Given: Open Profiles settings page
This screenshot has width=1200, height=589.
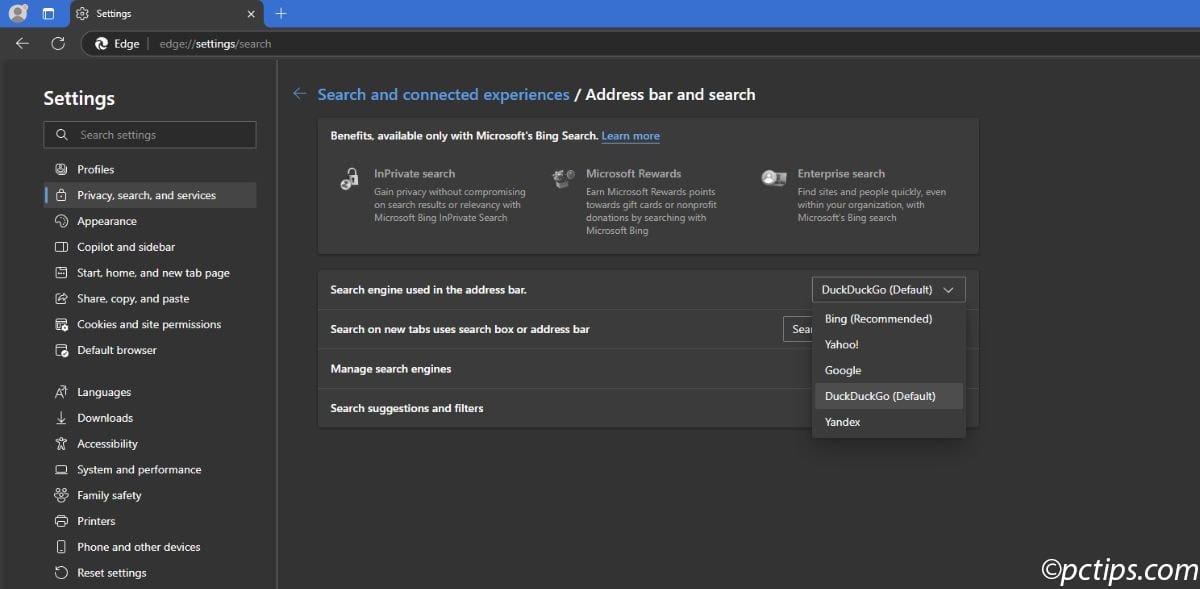Looking at the screenshot, I should click(x=150, y=169).
